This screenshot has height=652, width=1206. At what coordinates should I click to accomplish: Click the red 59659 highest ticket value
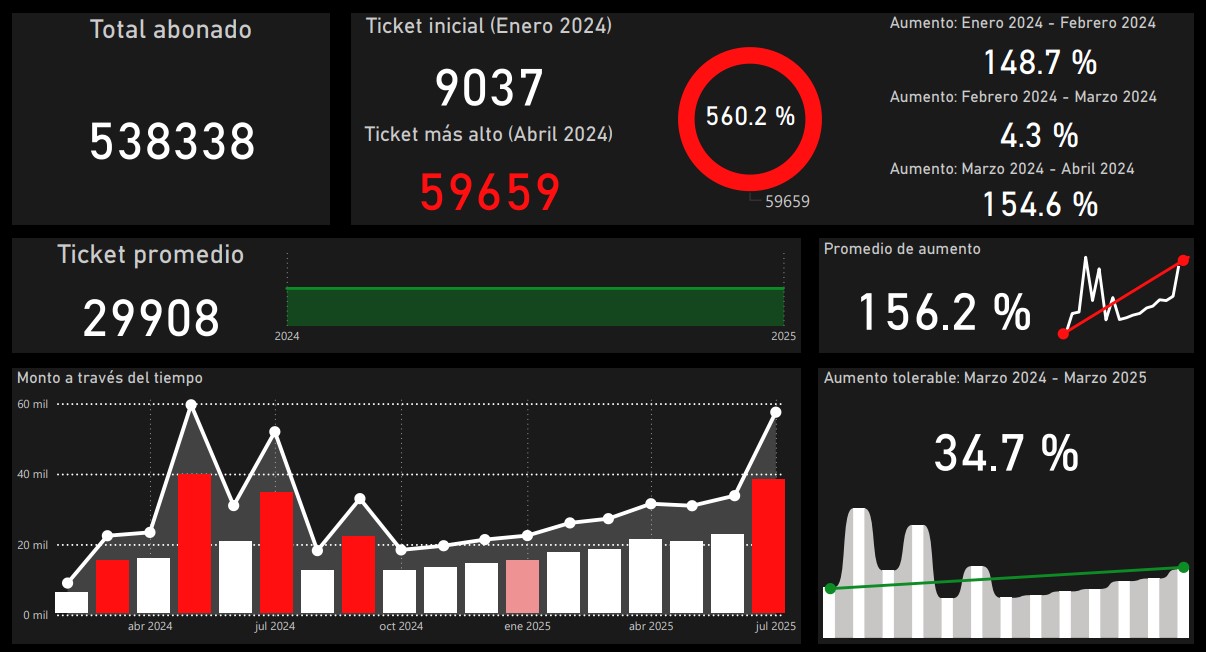489,193
